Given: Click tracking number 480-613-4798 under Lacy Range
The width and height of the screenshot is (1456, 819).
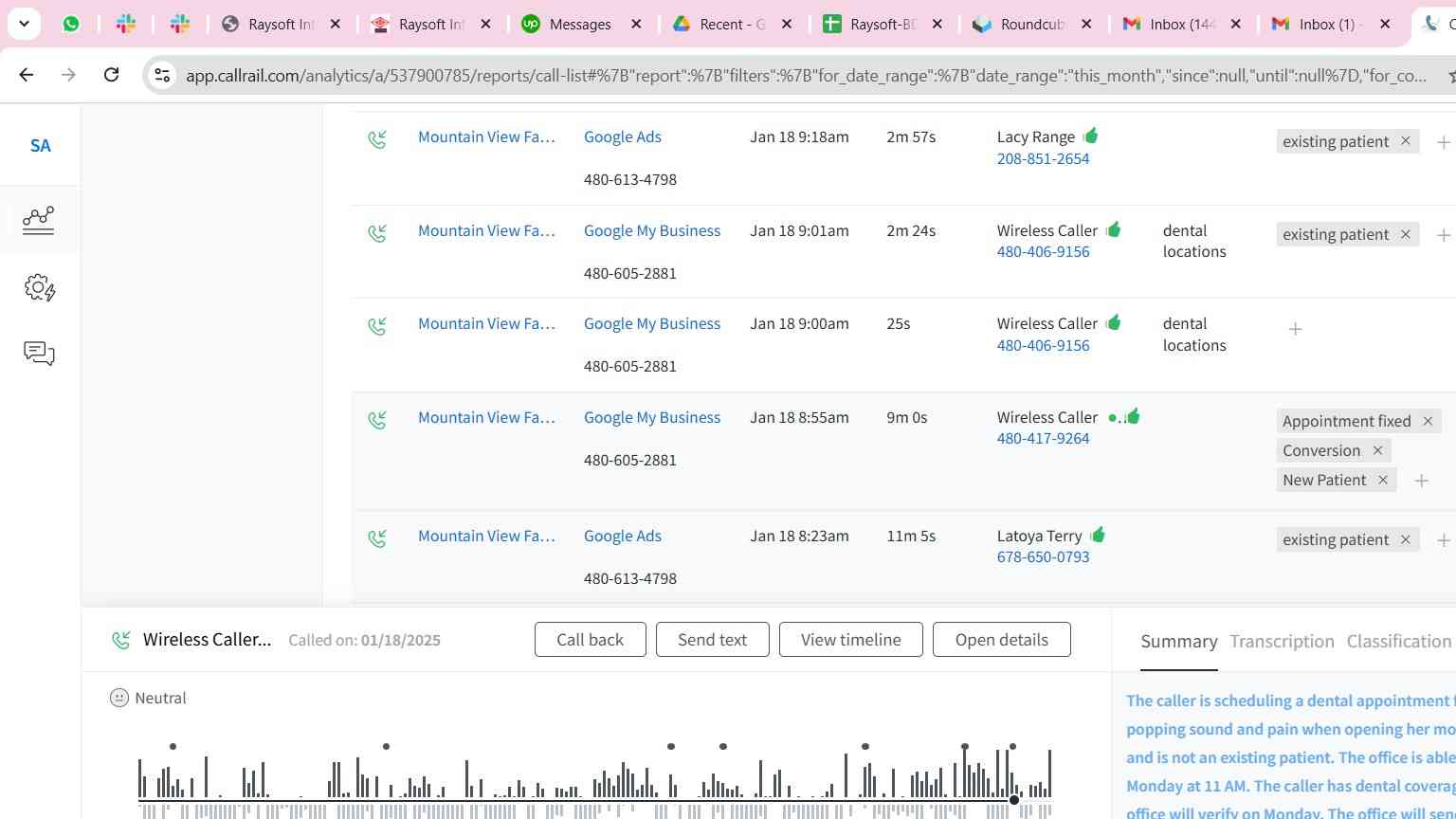Looking at the screenshot, I should (x=629, y=179).
